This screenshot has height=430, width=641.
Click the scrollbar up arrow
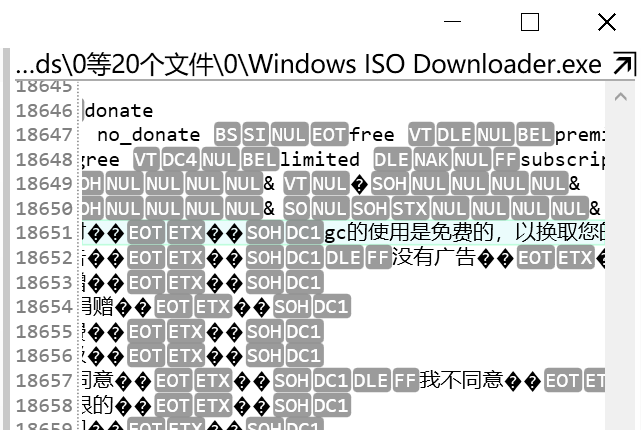621,97
